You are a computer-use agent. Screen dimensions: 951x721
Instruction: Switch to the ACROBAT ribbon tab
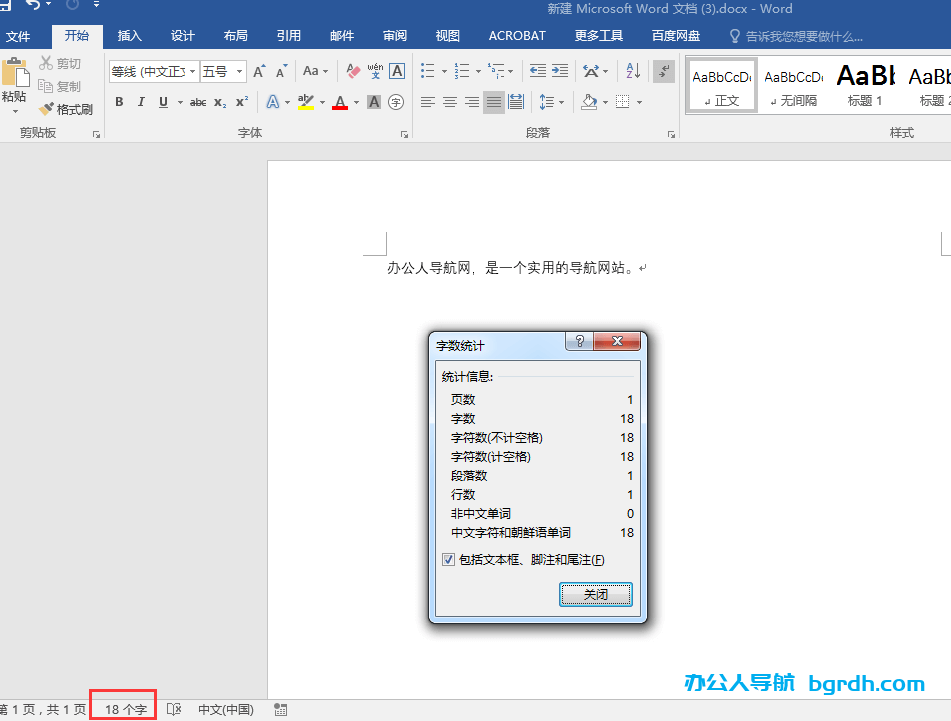[516, 35]
